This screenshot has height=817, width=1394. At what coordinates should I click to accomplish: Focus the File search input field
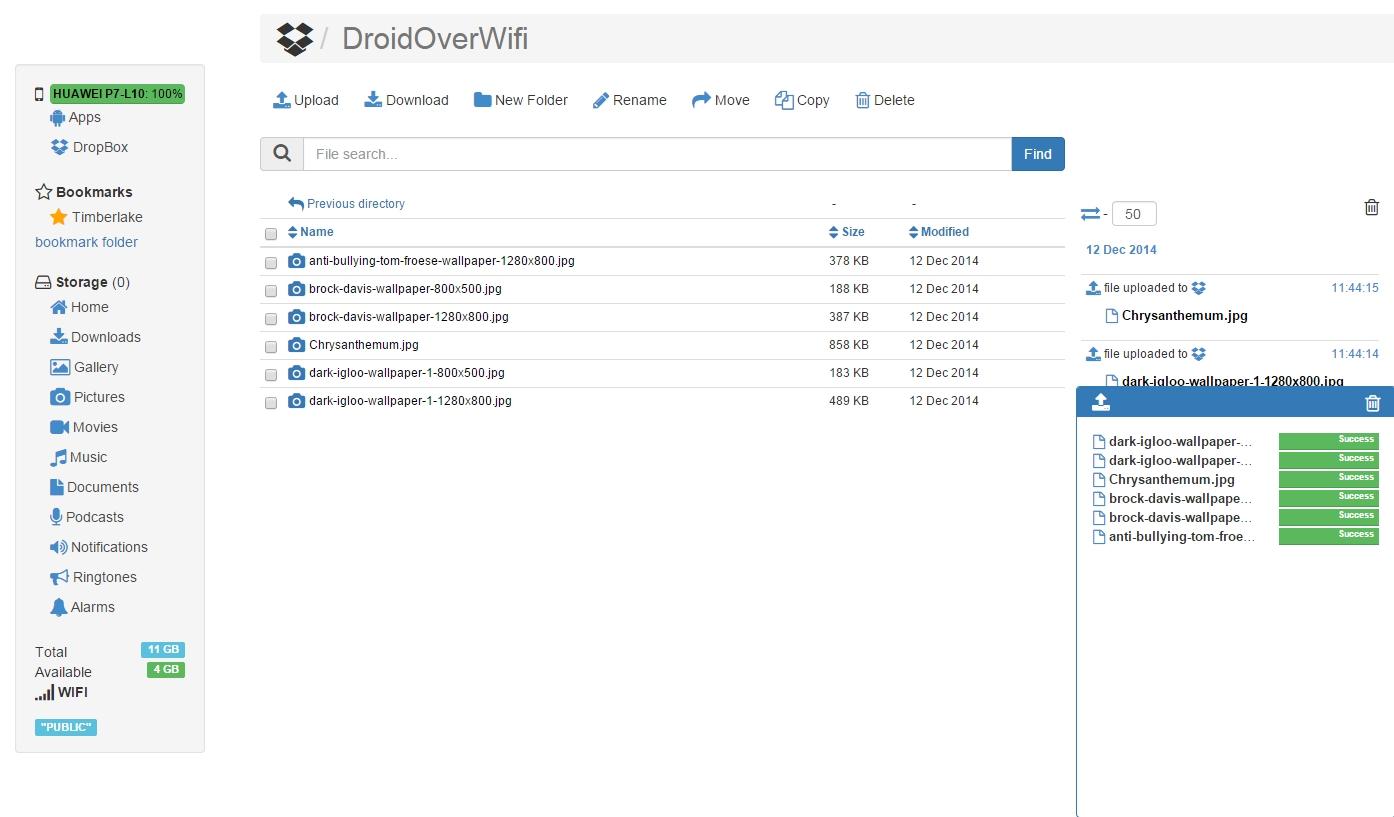pos(657,154)
